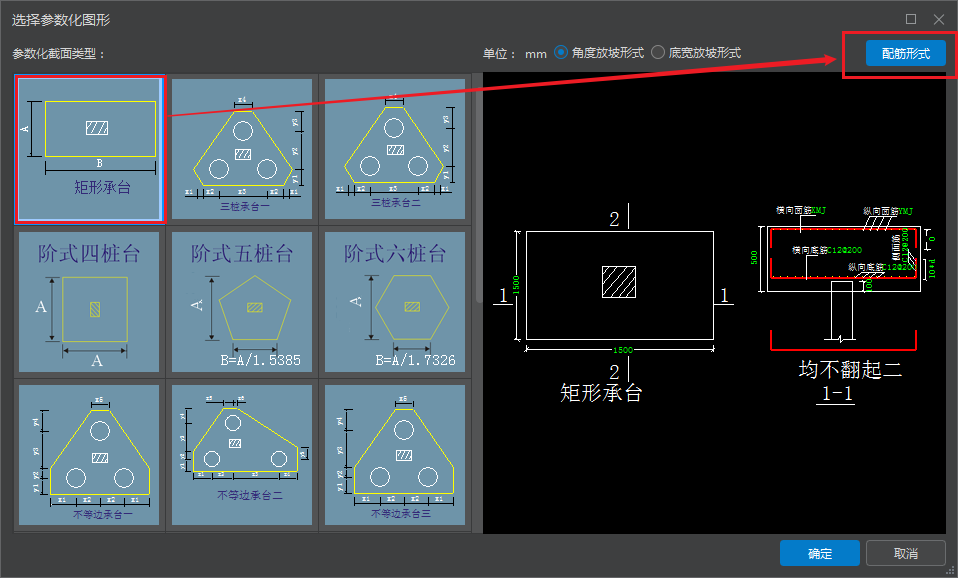
Task: Click the thumbnail list vertical scrollbar
Action: 478,196
